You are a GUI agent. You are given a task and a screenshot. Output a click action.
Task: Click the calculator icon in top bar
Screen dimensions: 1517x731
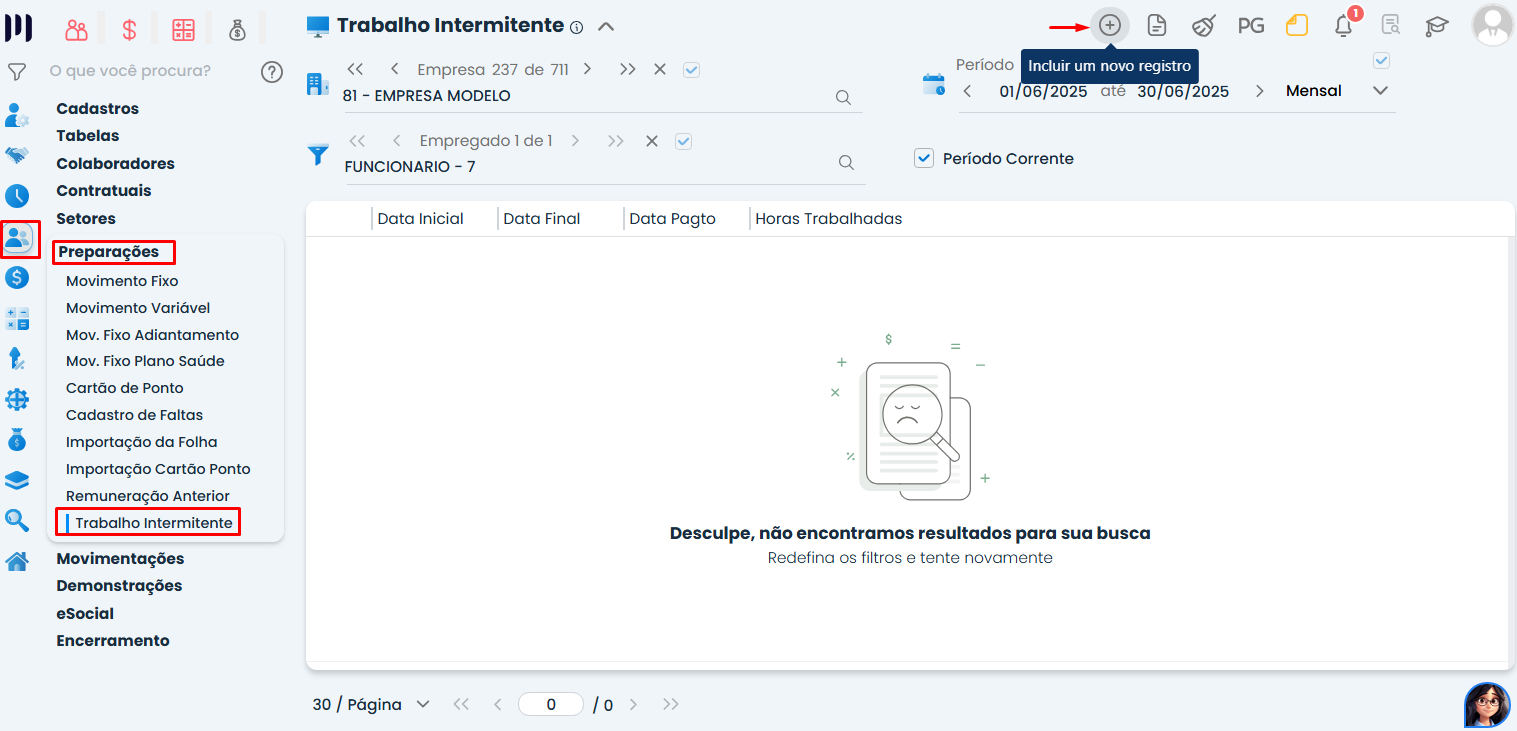coord(183,30)
